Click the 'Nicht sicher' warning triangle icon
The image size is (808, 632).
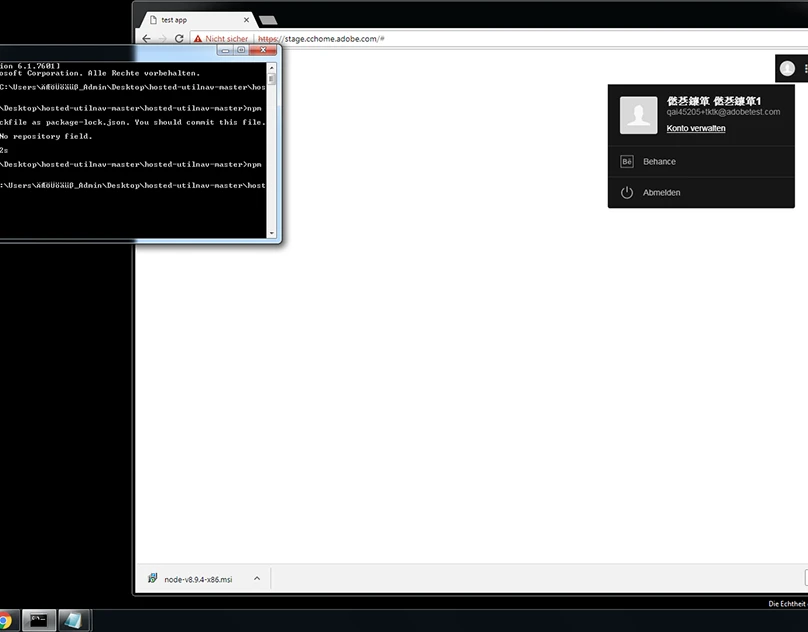pyautogui.click(x=198, y=39)
